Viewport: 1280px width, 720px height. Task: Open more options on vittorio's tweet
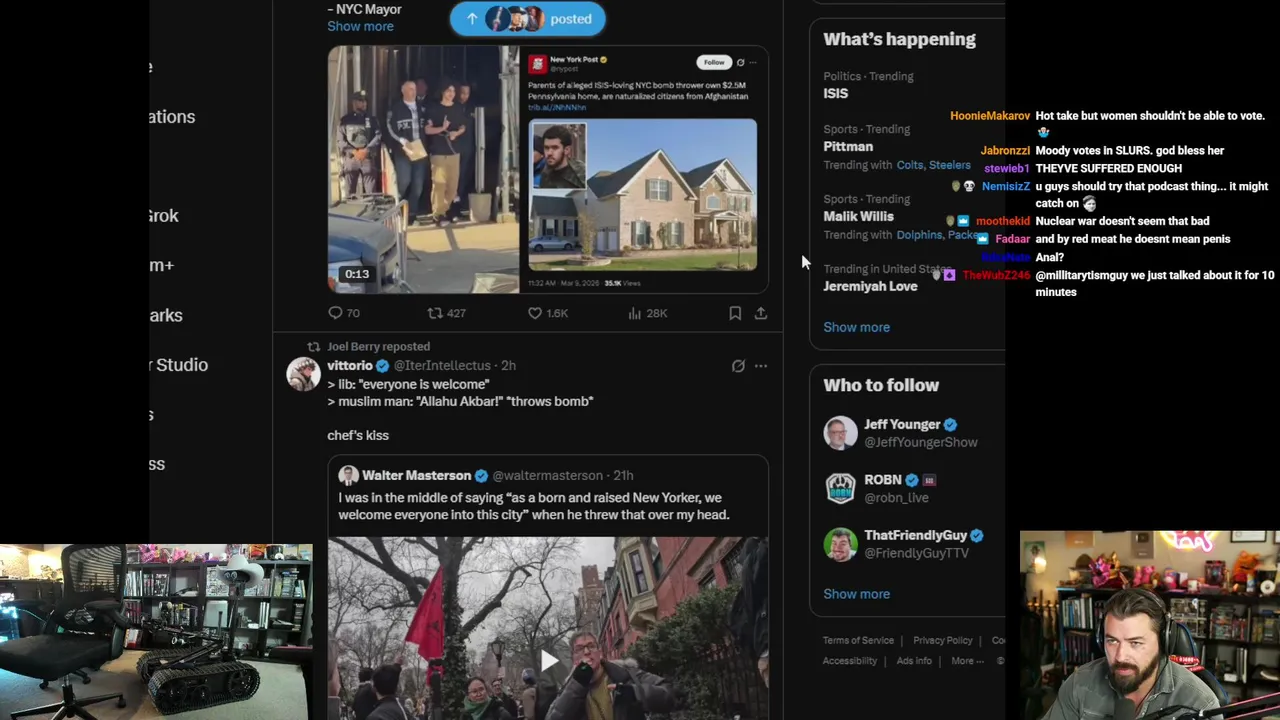pos(761,366)
